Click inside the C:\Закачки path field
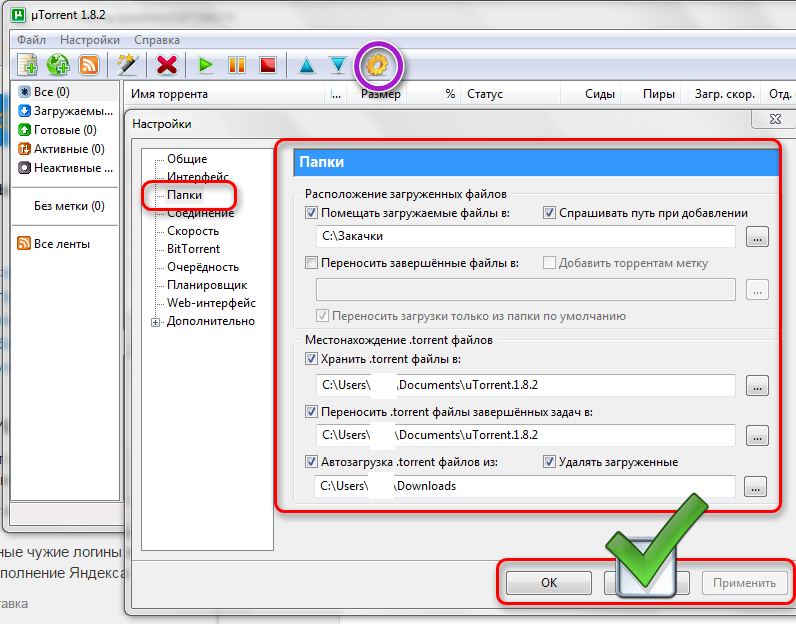 (x=525, y=236)
